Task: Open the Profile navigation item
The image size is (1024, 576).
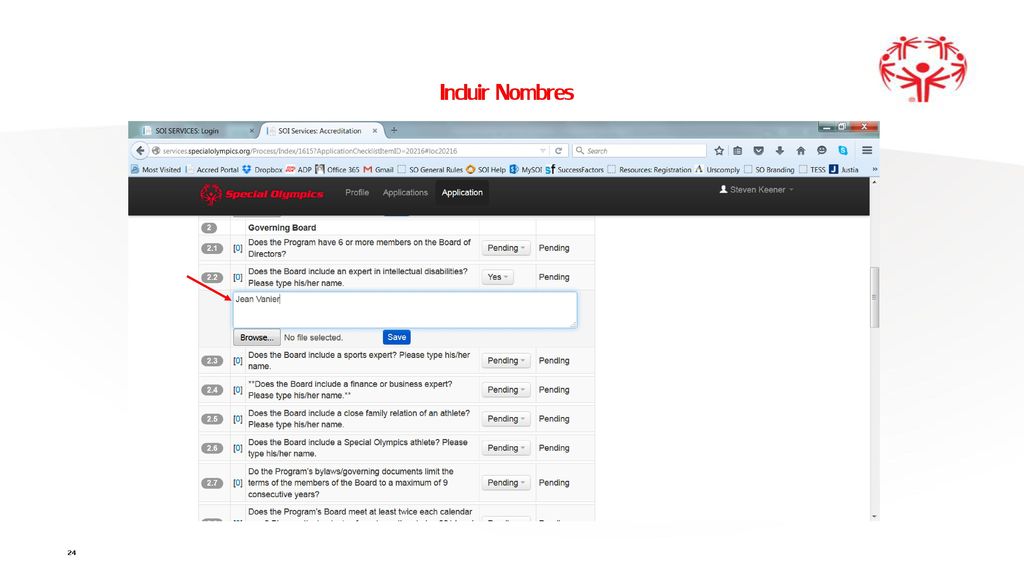Action: [x=357, y=193]
